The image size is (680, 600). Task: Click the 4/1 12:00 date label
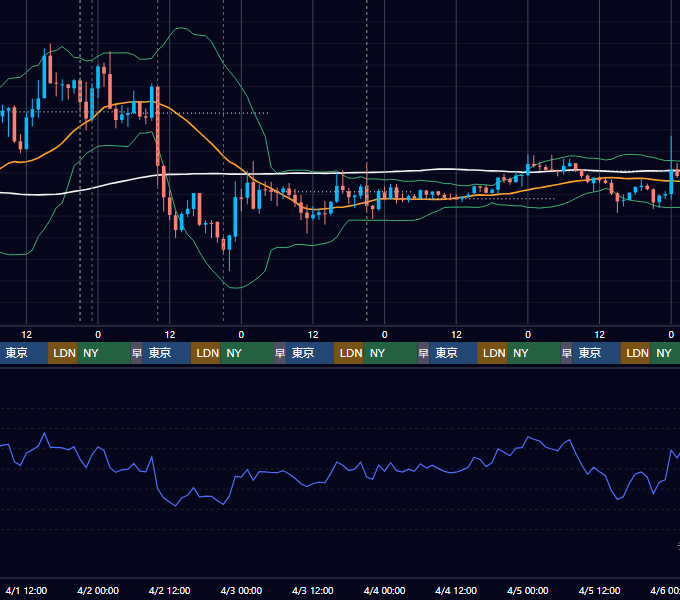[26, 590]
